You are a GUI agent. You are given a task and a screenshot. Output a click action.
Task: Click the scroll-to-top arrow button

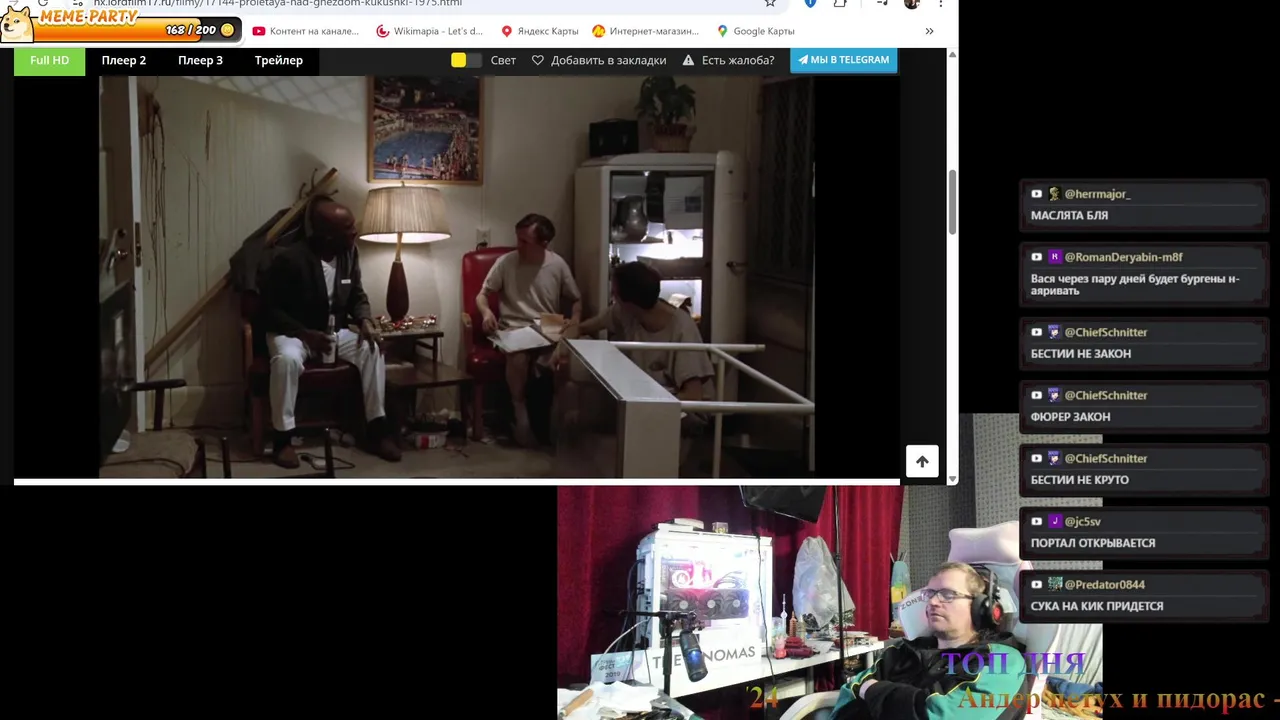(922, 461)
